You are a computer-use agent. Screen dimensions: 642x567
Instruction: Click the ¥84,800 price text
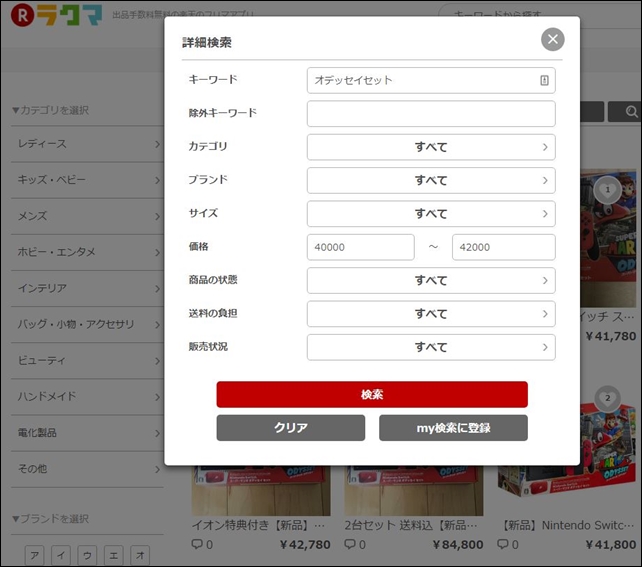click(x=458, y=544)
